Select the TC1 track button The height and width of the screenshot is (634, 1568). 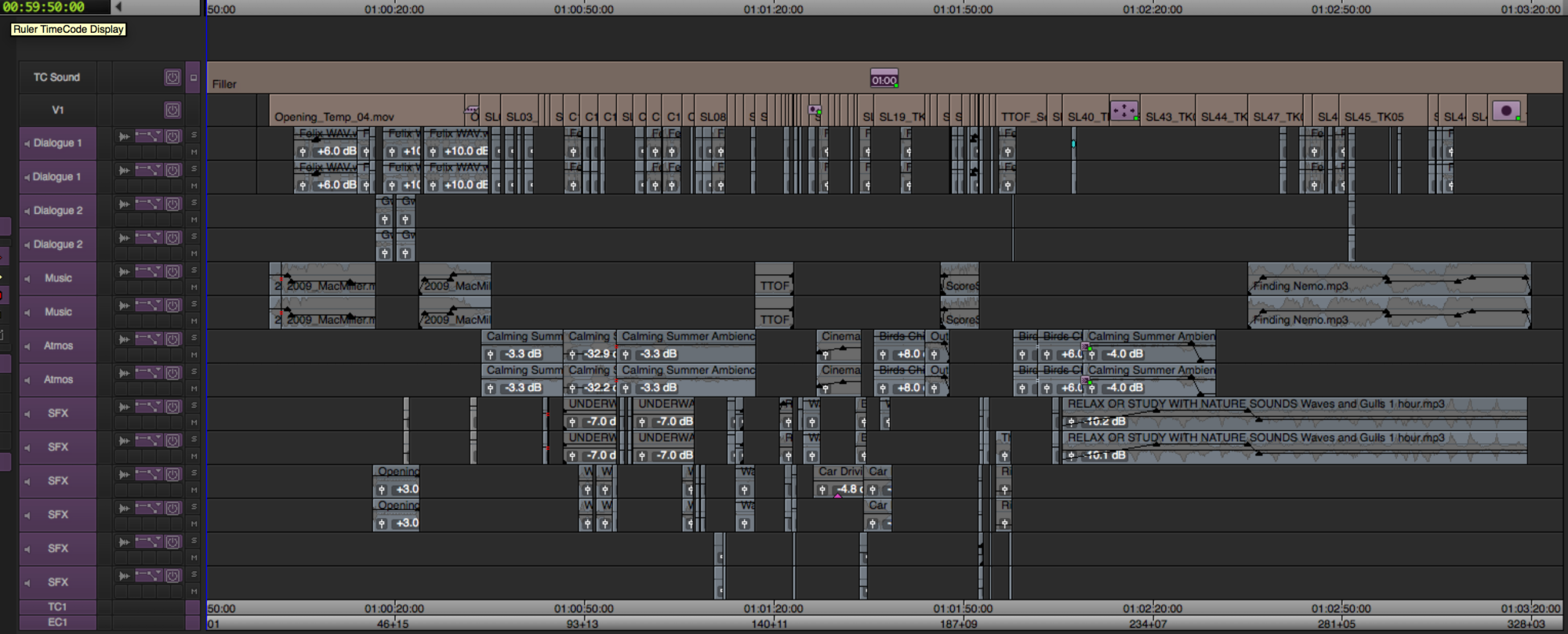[57, 607]
